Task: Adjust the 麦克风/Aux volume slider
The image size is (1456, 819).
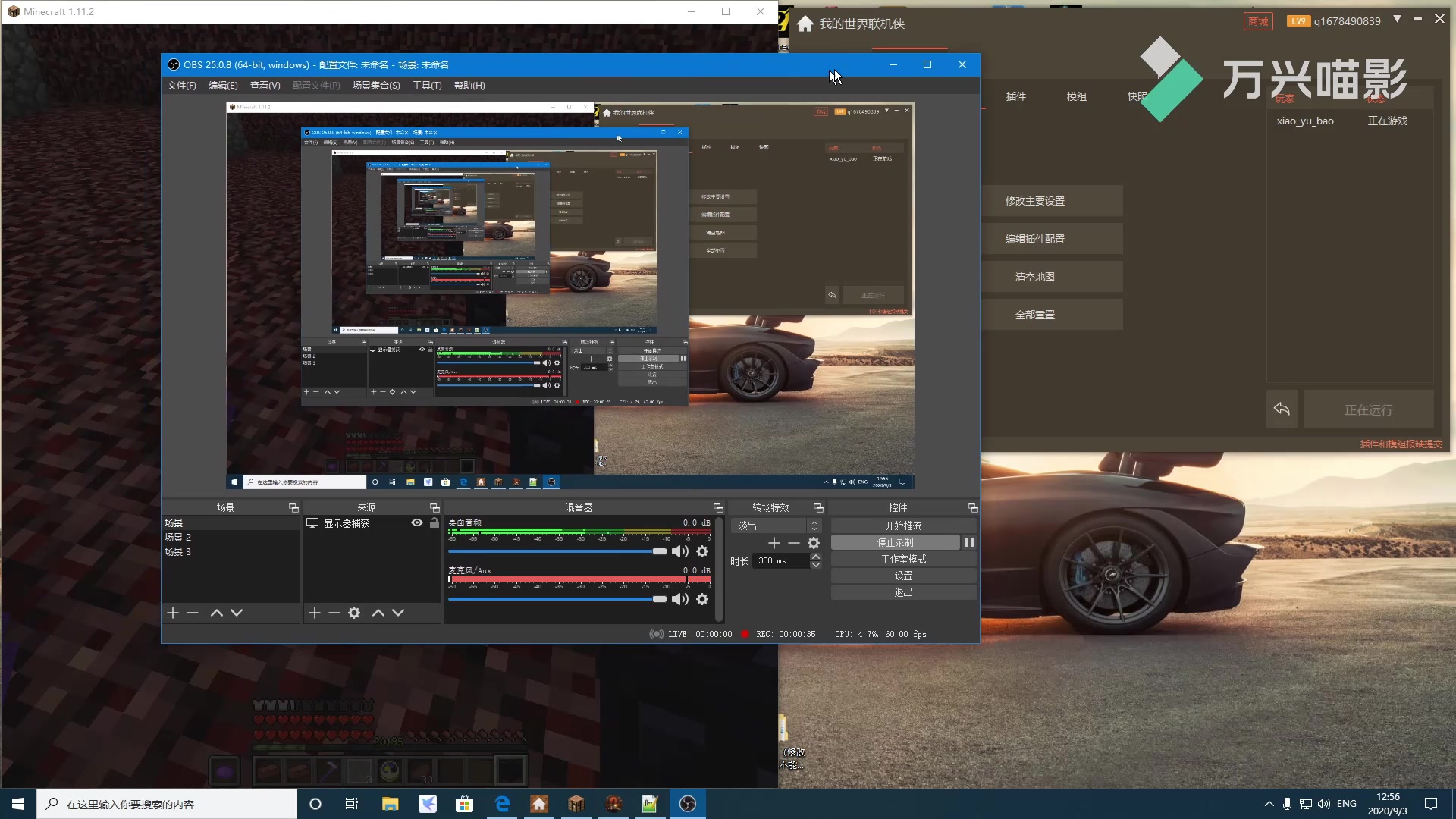Action: pyautogui.click(x=557, y=599)
